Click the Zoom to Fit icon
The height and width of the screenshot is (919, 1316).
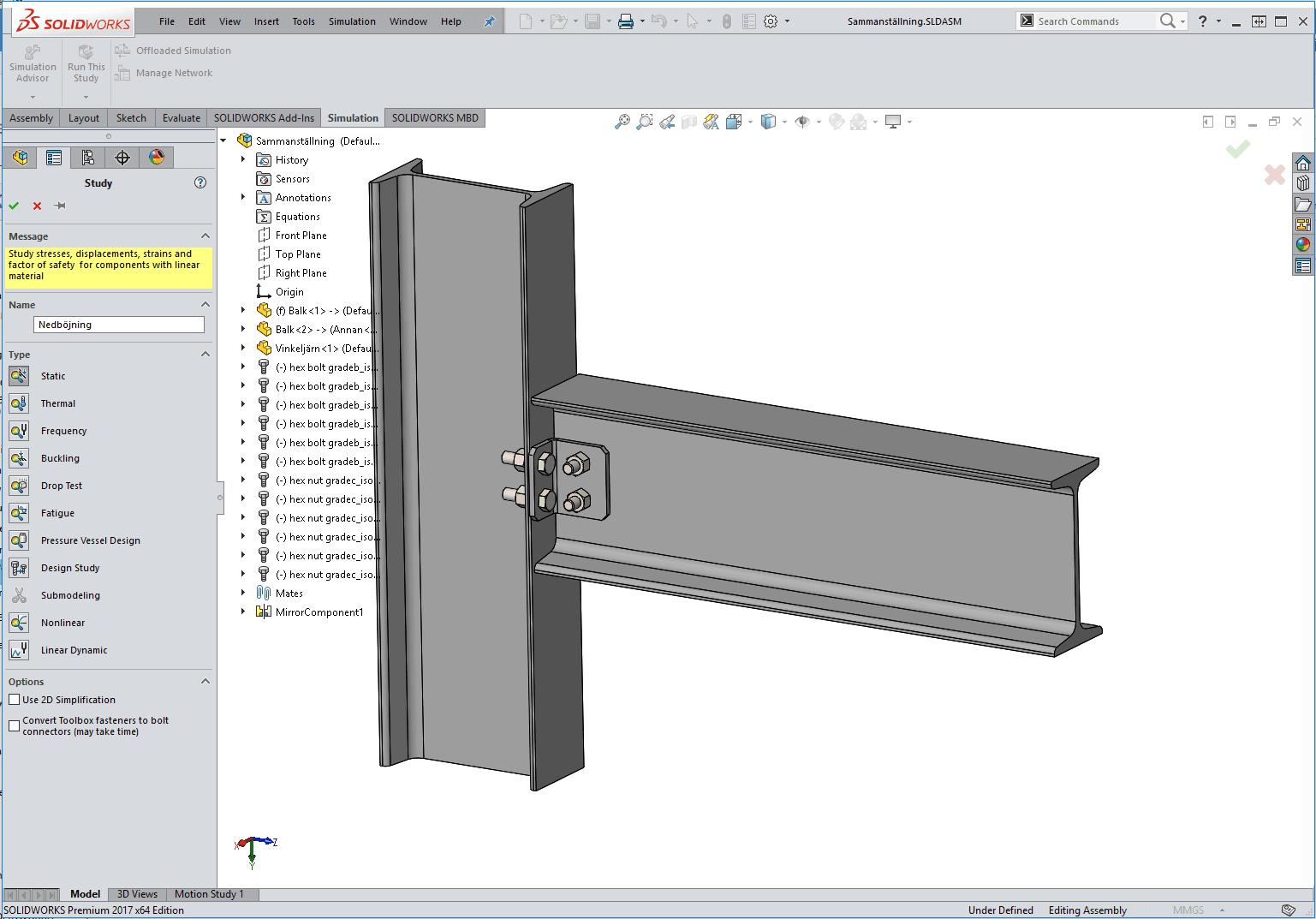point(622,122)
